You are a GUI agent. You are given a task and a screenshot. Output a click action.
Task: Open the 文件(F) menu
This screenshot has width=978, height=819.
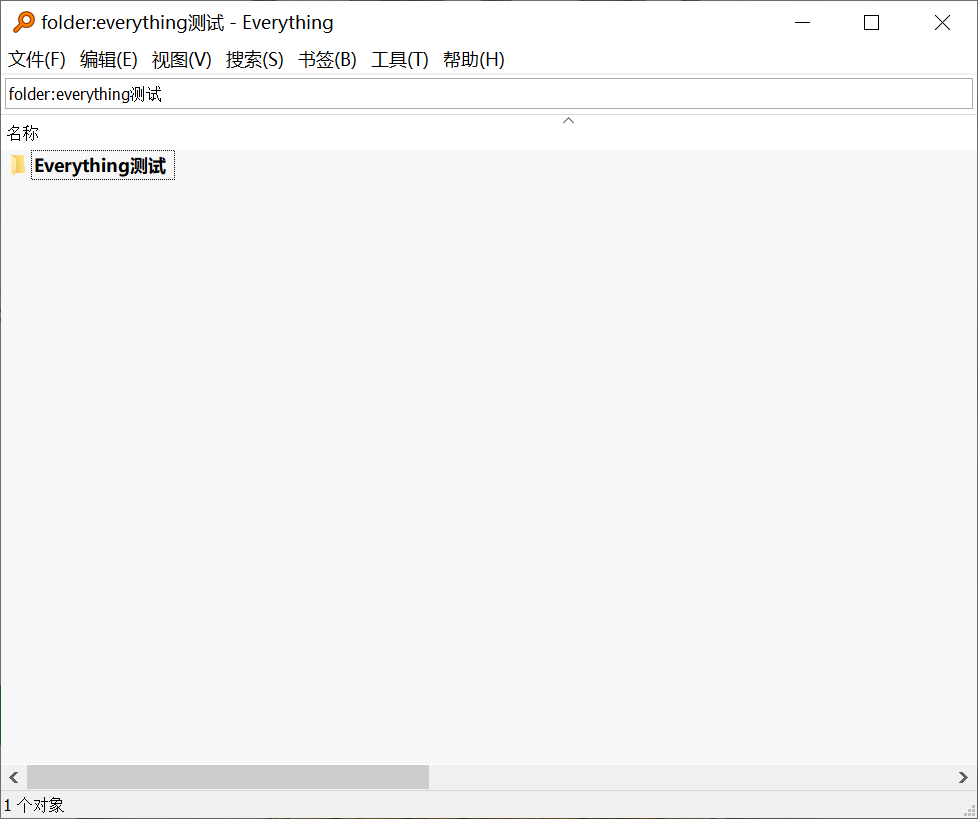click(36, 60)
